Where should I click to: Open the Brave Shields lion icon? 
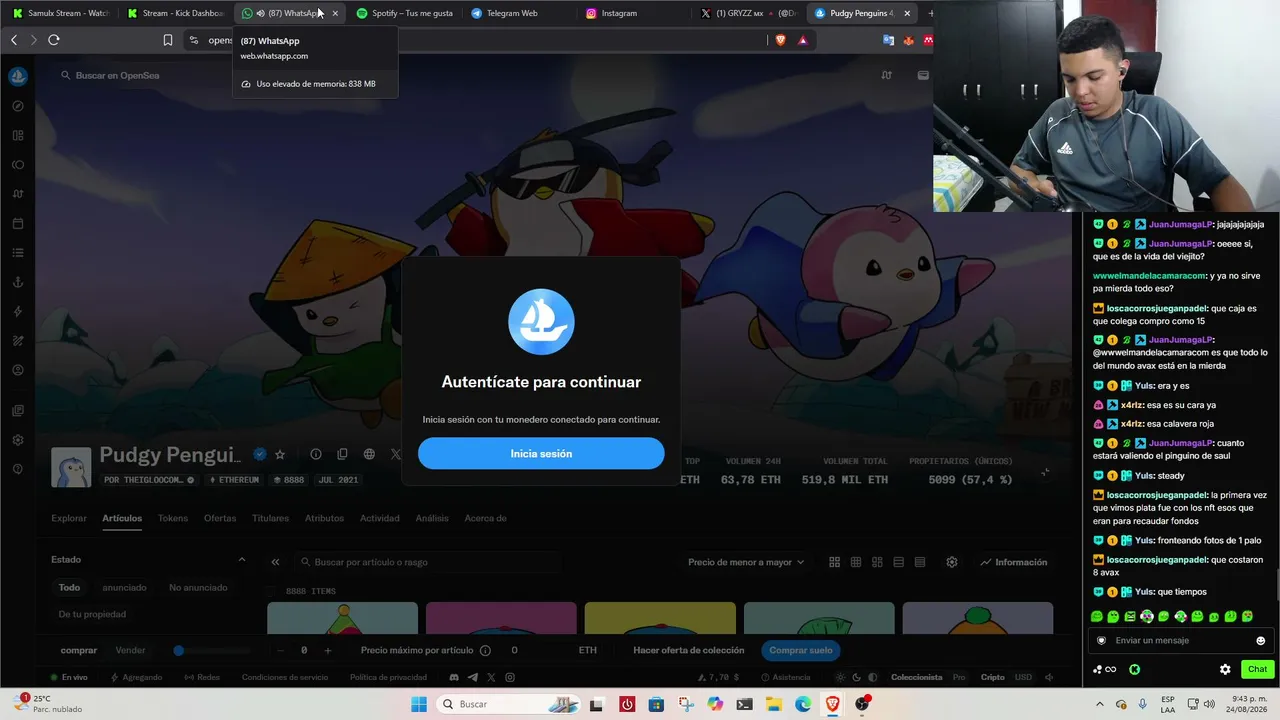pos(781,40)
